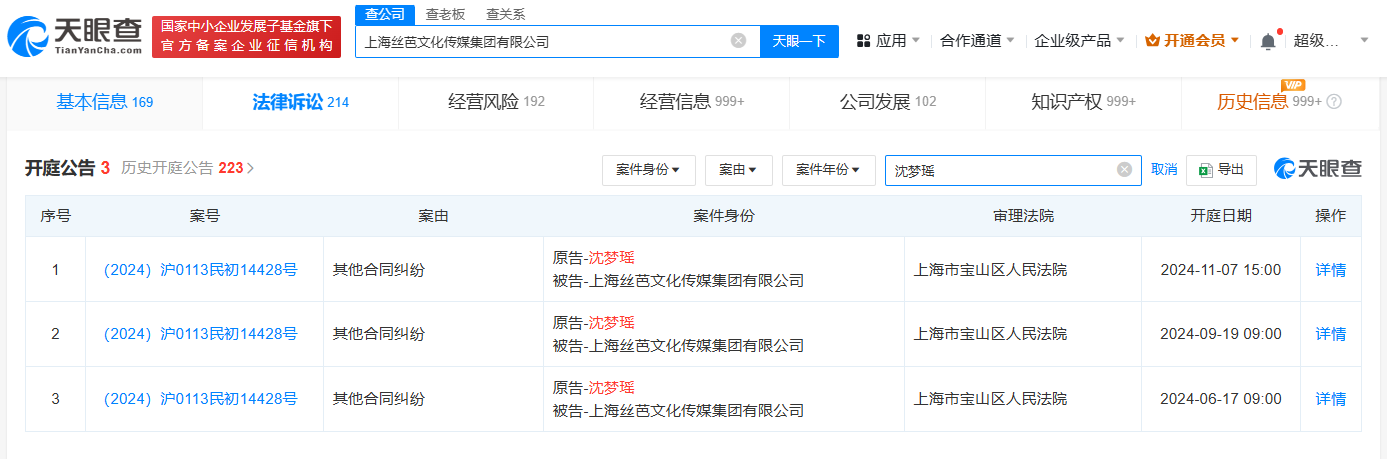
Task: Click 取消 next to filter box
Action: [1164, 170]
